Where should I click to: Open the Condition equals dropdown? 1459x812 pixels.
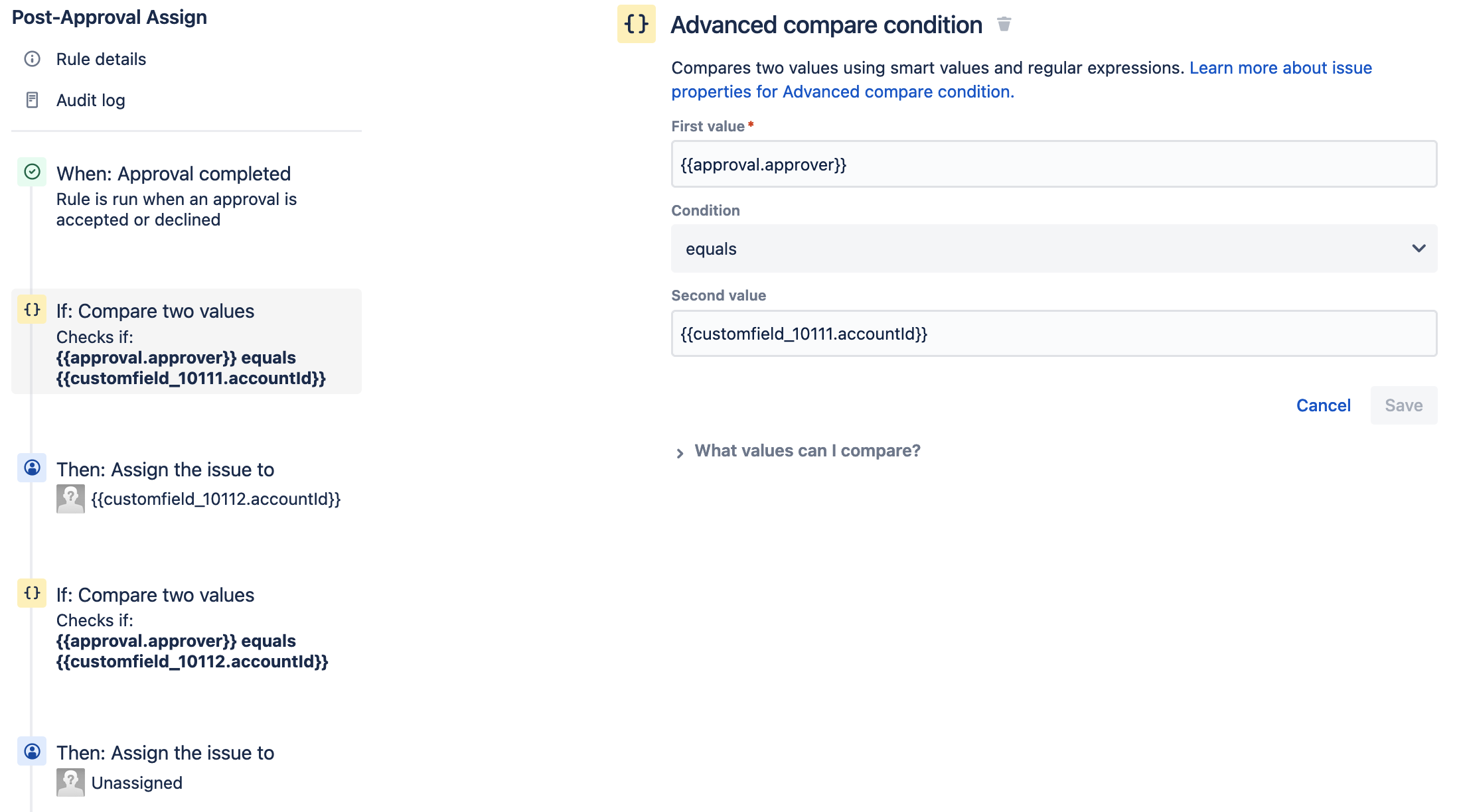tap(1053, 249)
